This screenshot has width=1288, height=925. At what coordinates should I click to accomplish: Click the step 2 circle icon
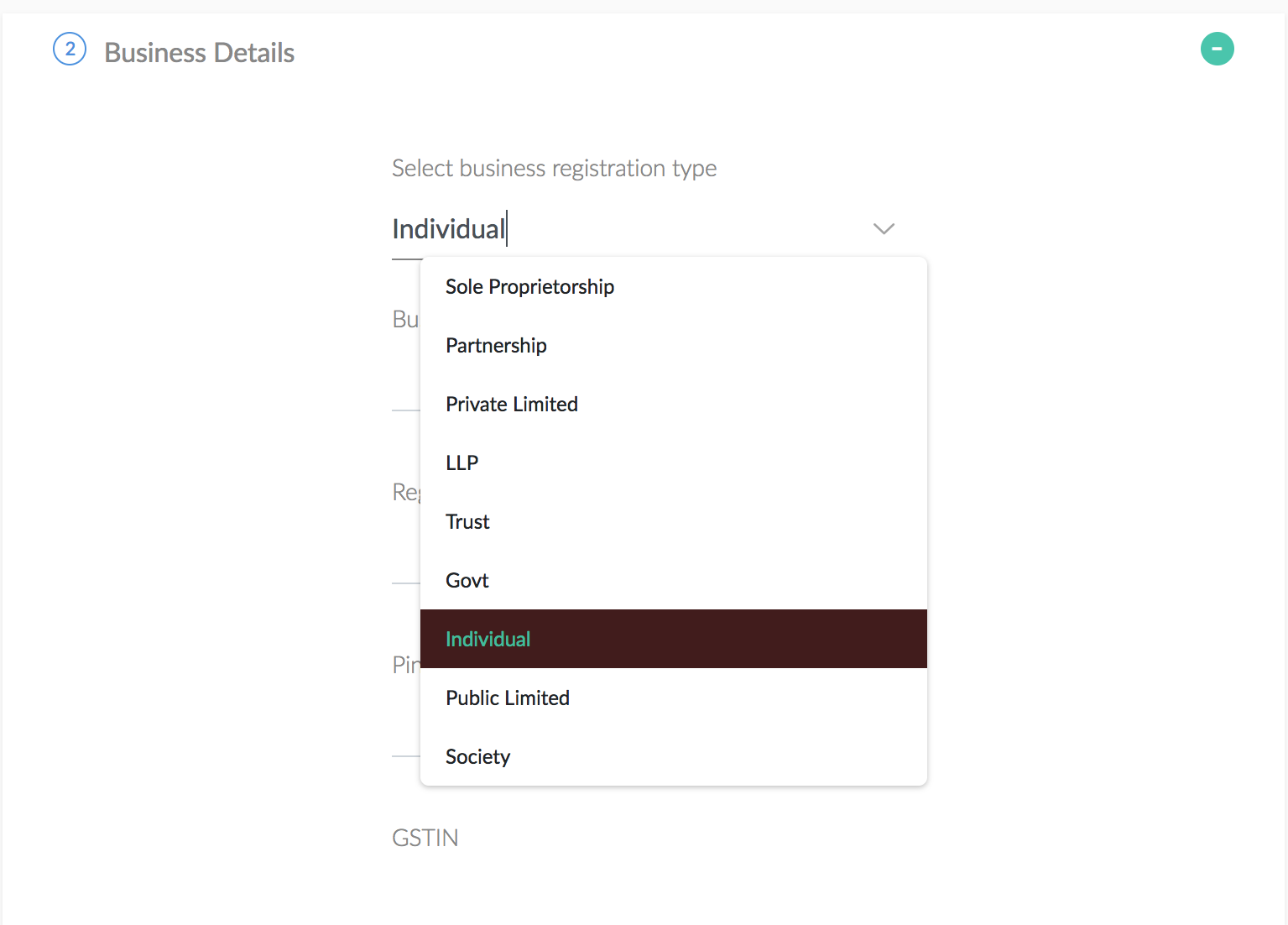(x=70, y=49)
